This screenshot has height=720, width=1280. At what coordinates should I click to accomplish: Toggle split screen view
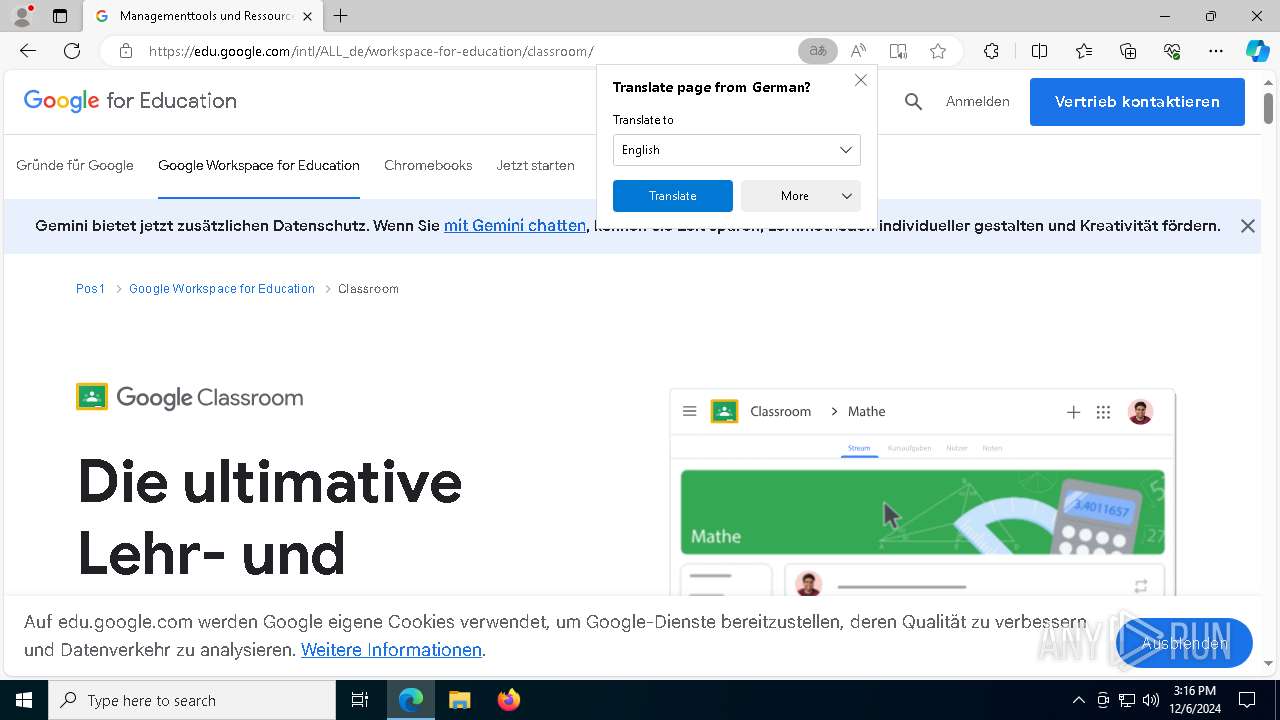coord(1039,51)
